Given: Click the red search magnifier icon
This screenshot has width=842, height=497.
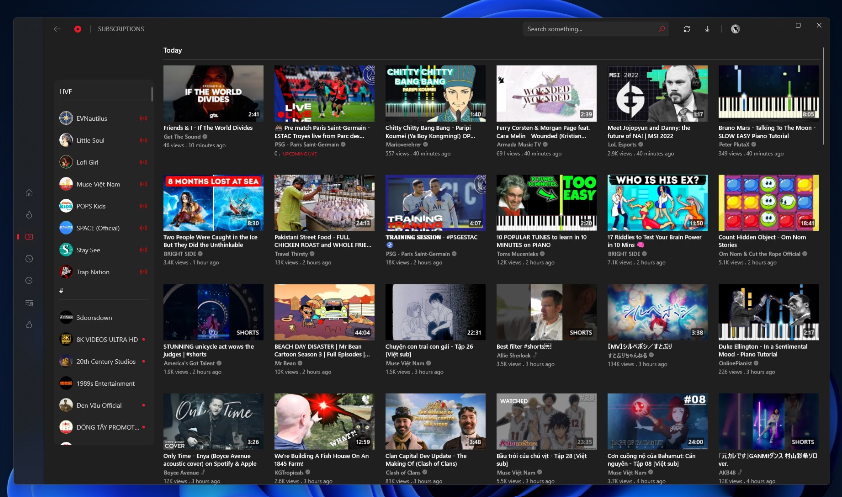Looking at the screenshot, I should 662,29.
